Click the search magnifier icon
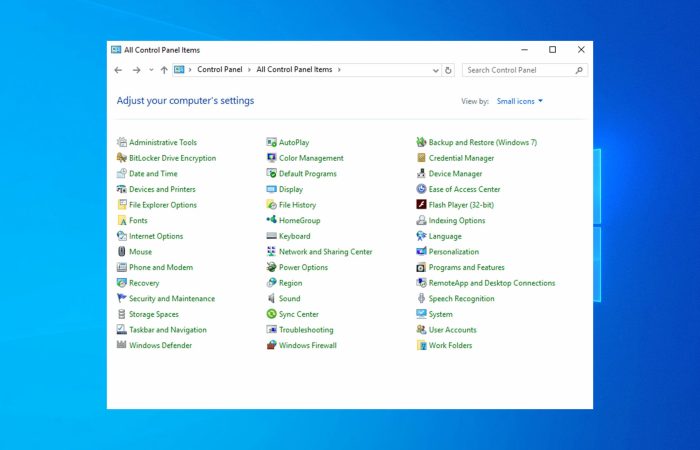700x450 pixels. (579, 70)
